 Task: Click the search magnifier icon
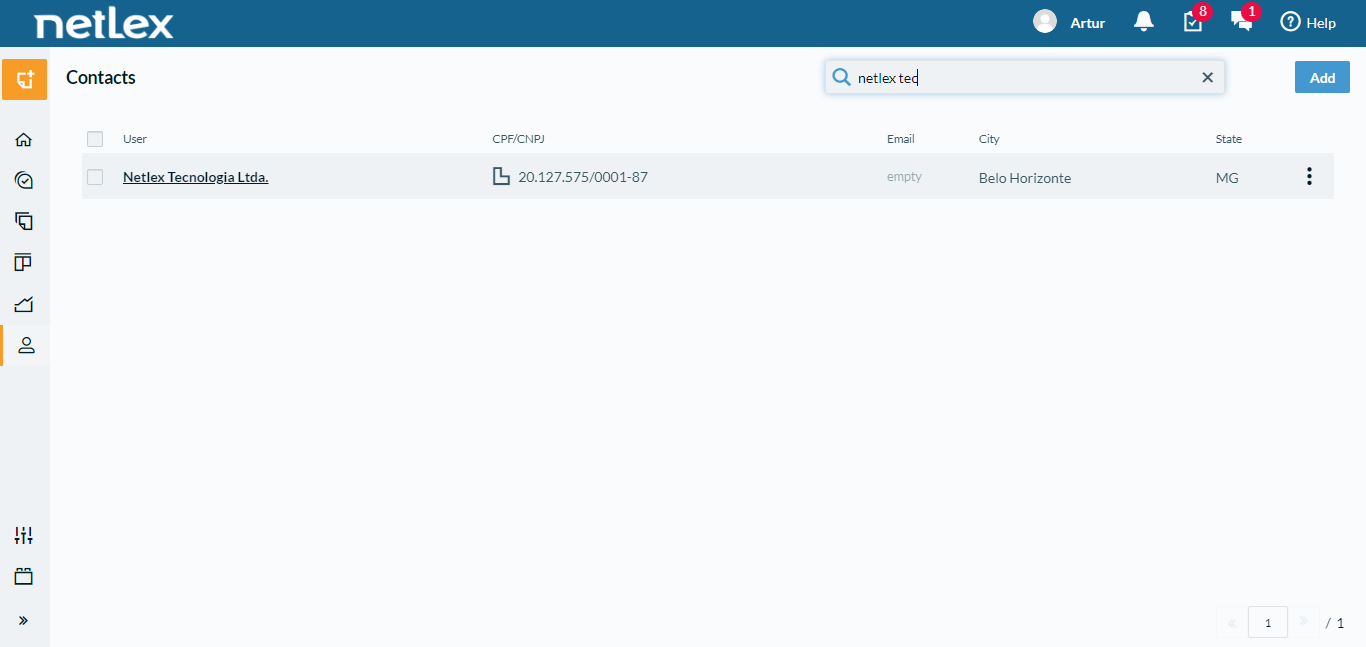pos(841,77)
